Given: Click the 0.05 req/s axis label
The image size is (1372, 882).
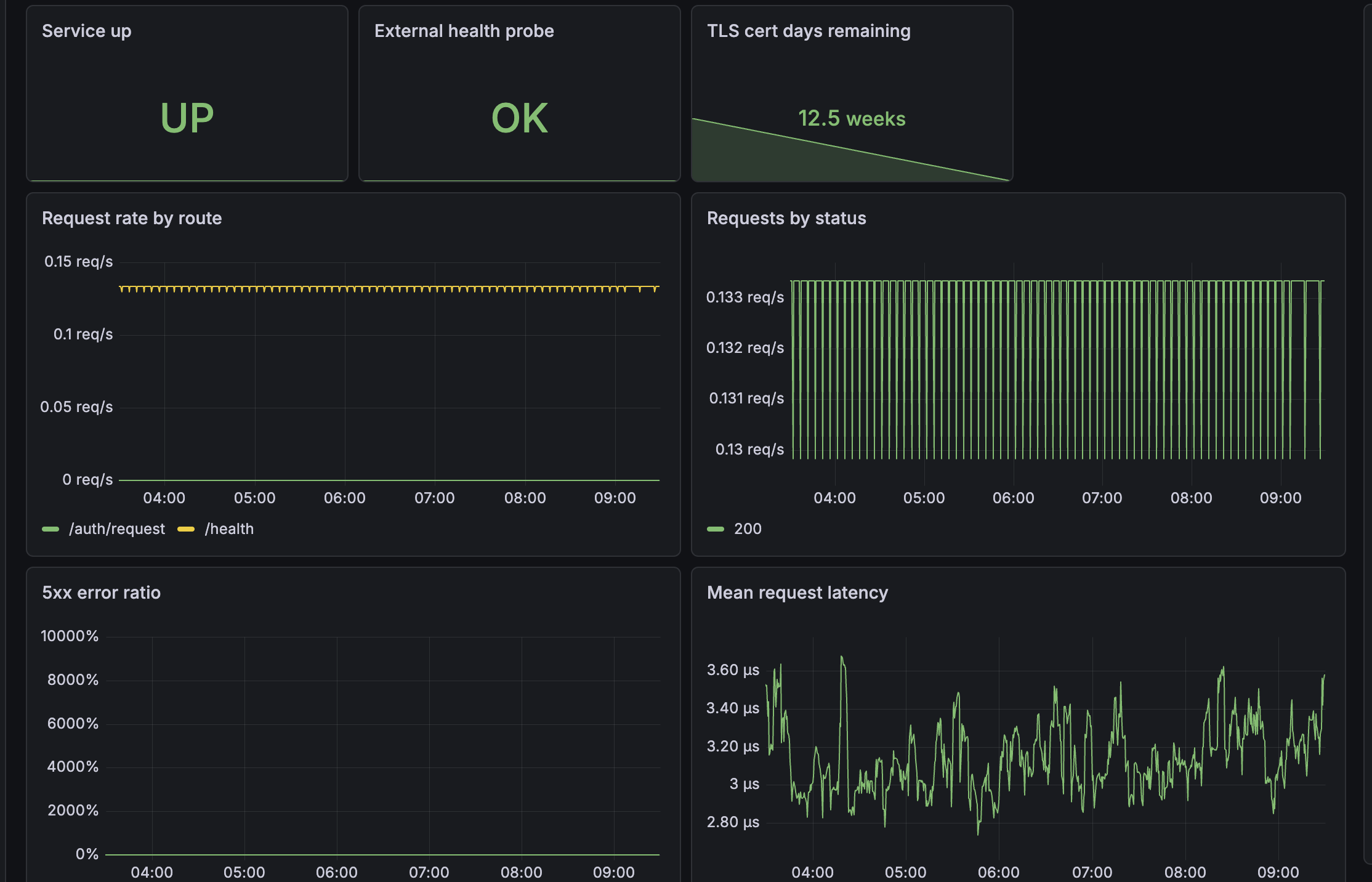Looking at the screenshot, I should coord(76,407).
